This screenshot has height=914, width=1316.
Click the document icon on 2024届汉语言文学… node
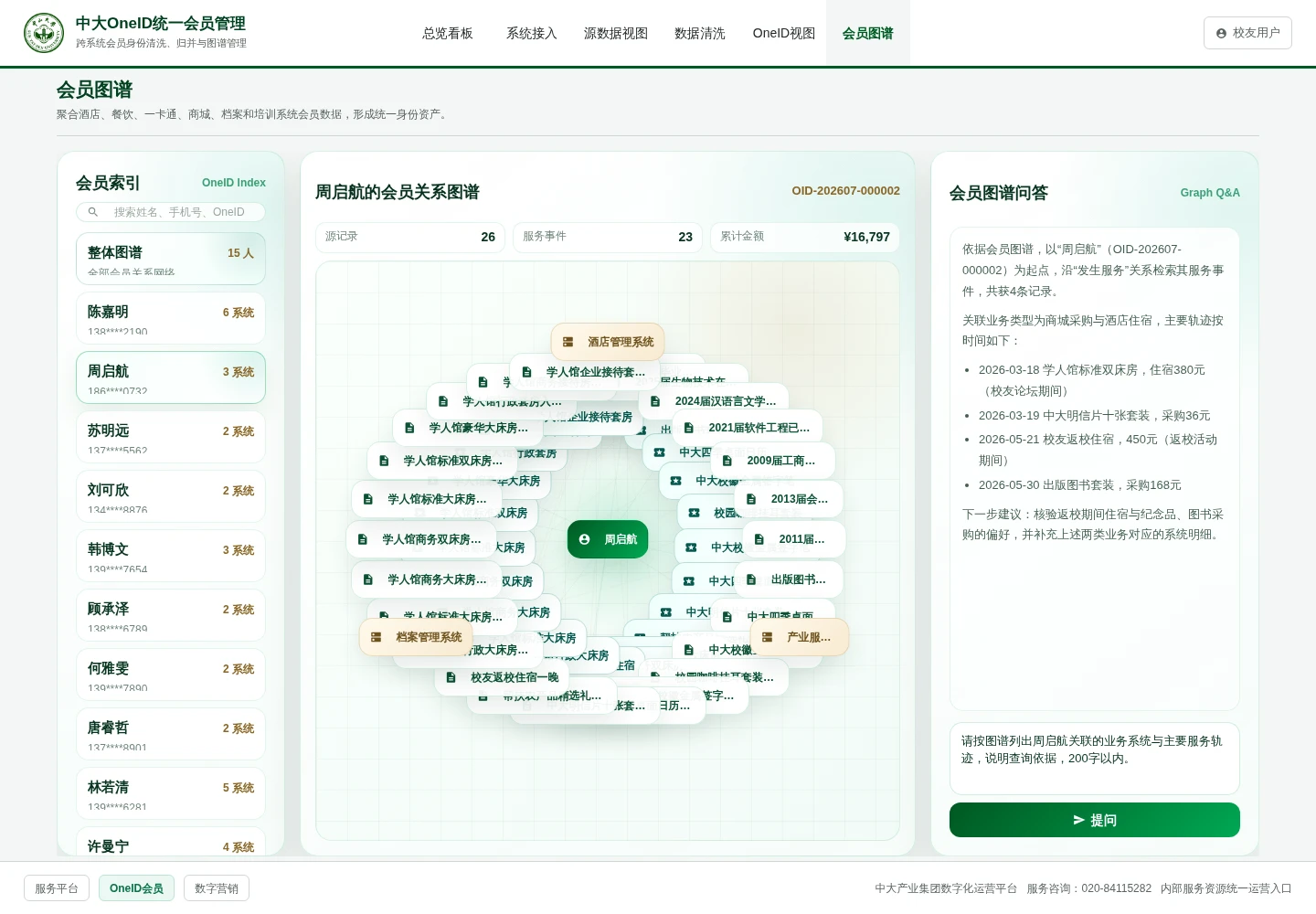pos(655,401)
